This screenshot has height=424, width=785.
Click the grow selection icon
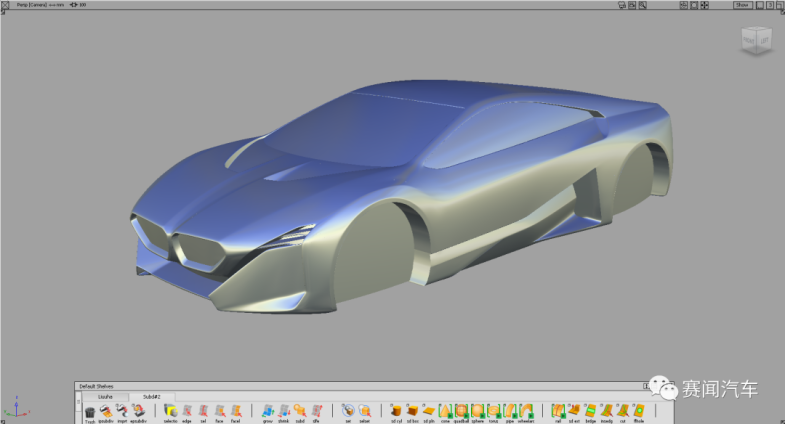(x=268, y=411)
